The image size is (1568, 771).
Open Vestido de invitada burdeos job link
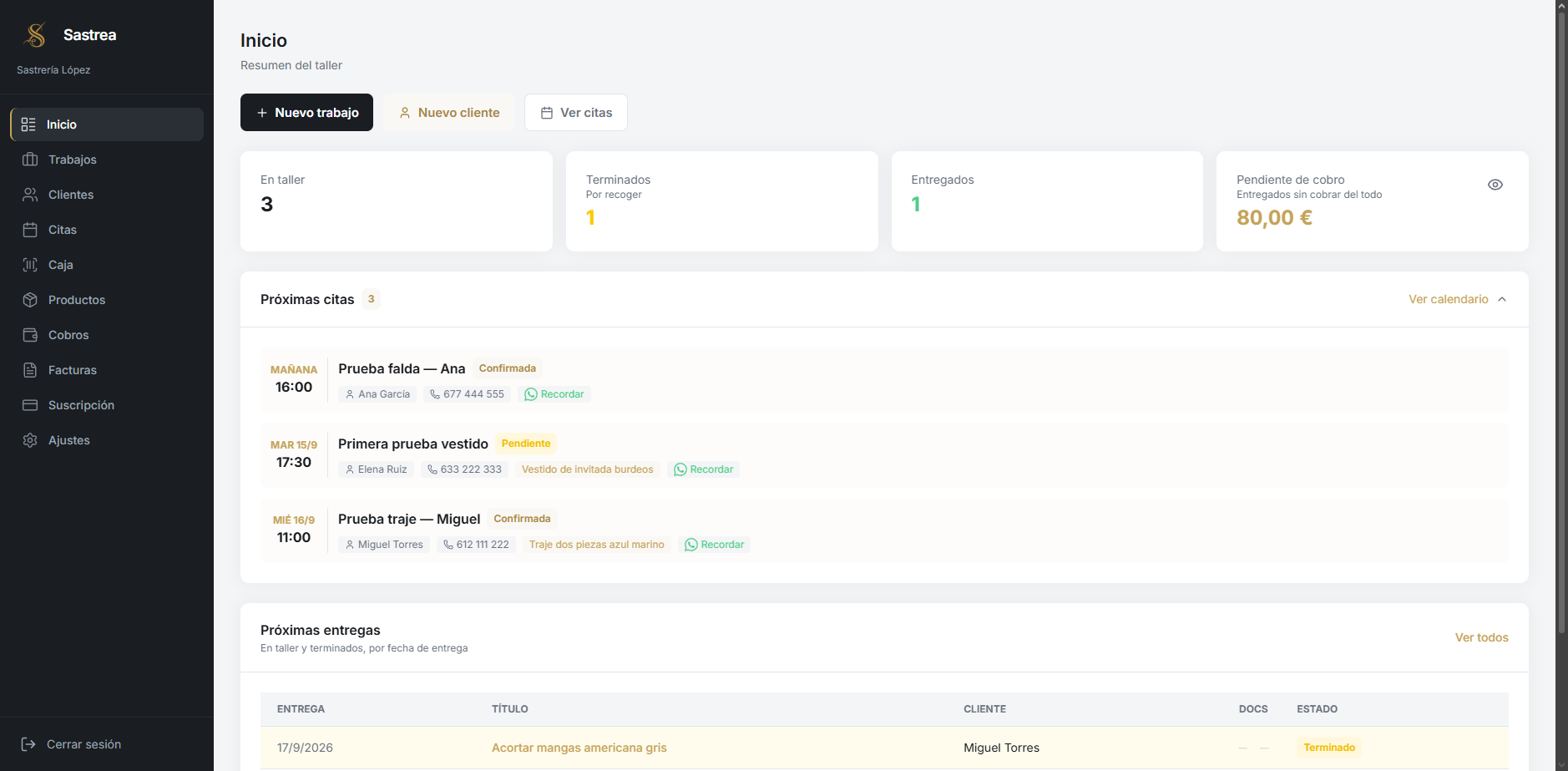[588, 469]
